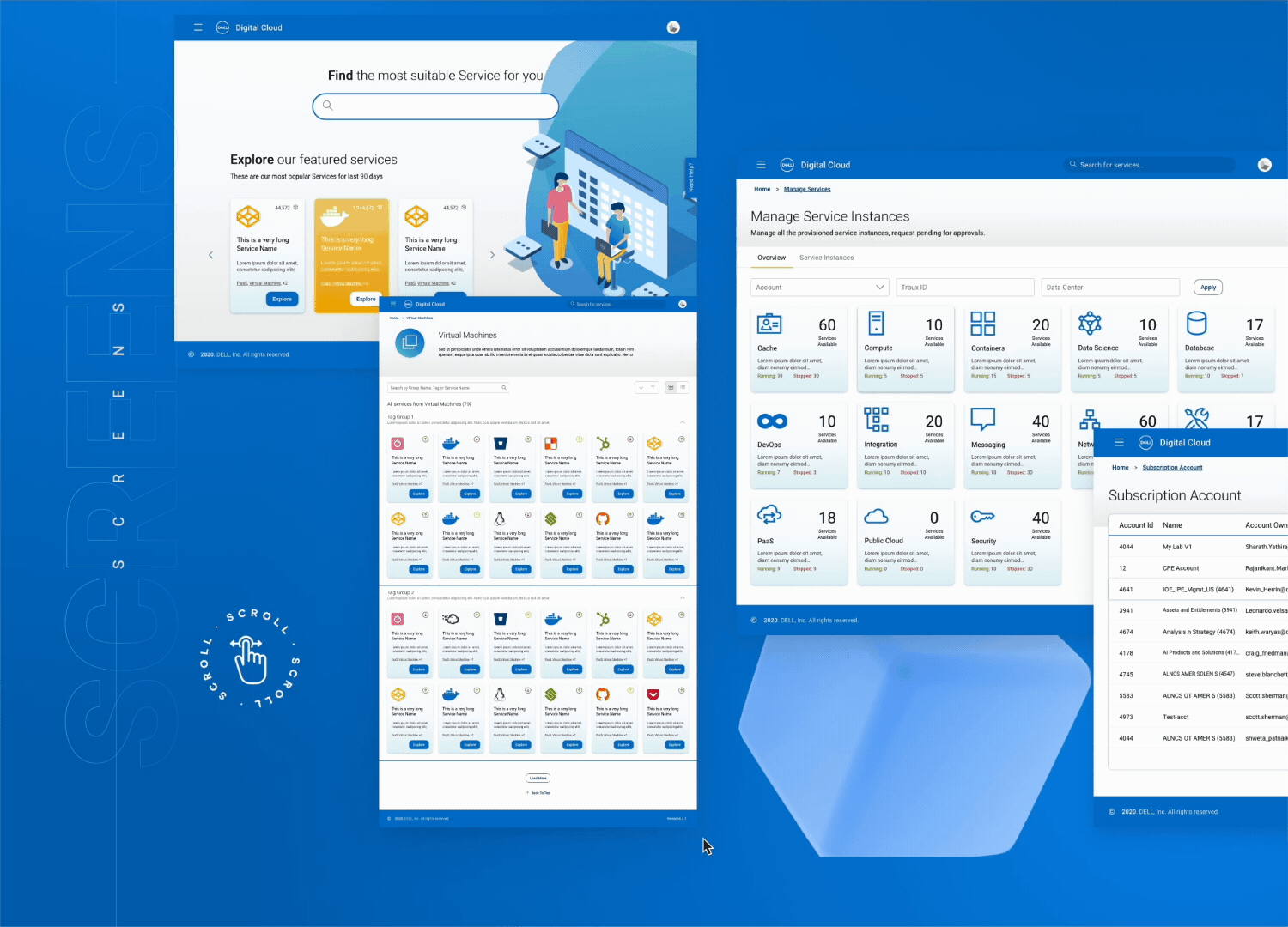Open the Cache service card icon

(769, 324)
